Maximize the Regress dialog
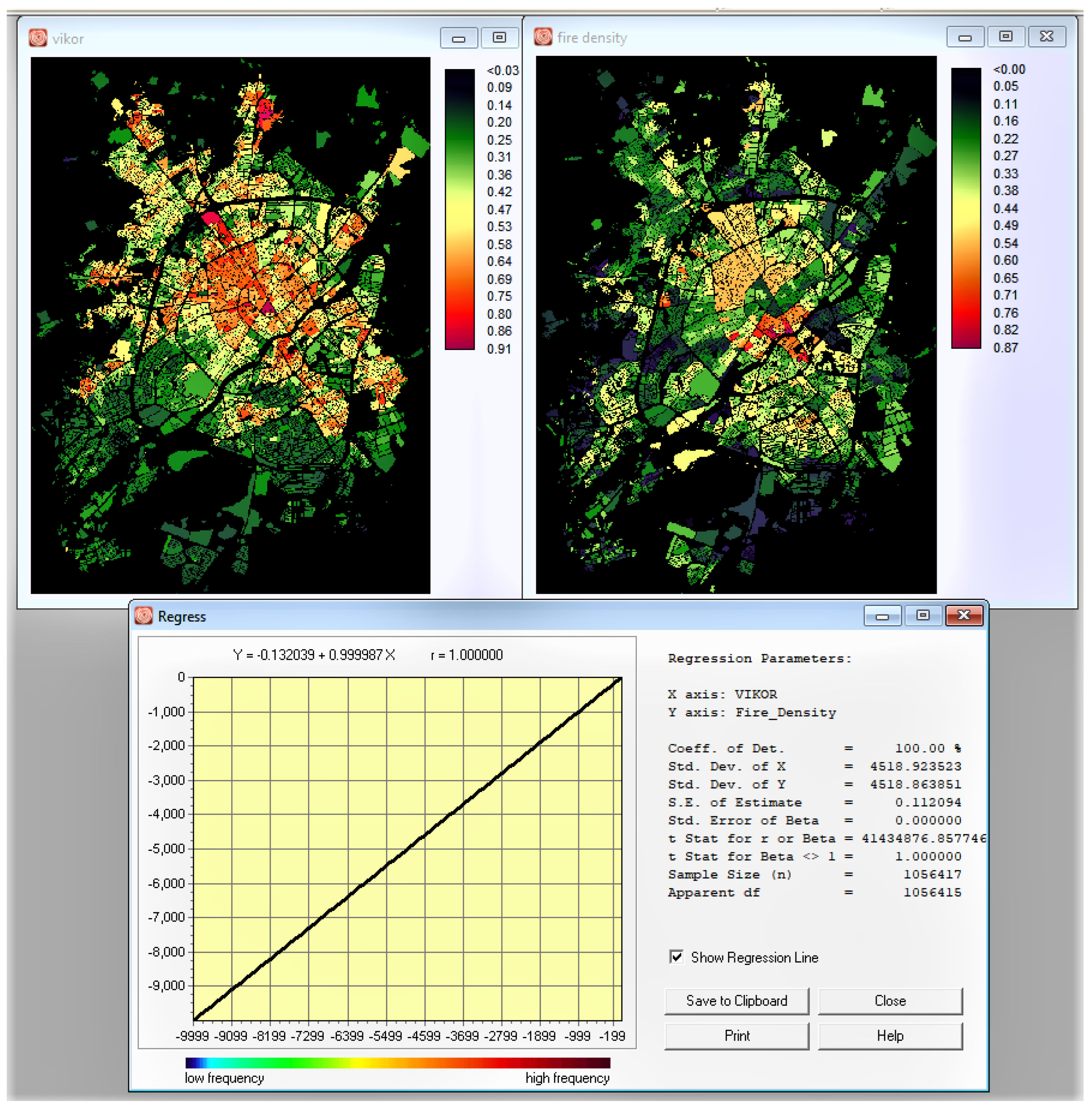This screenshot has height=1108, width=1092. click(x=922, y=615)
